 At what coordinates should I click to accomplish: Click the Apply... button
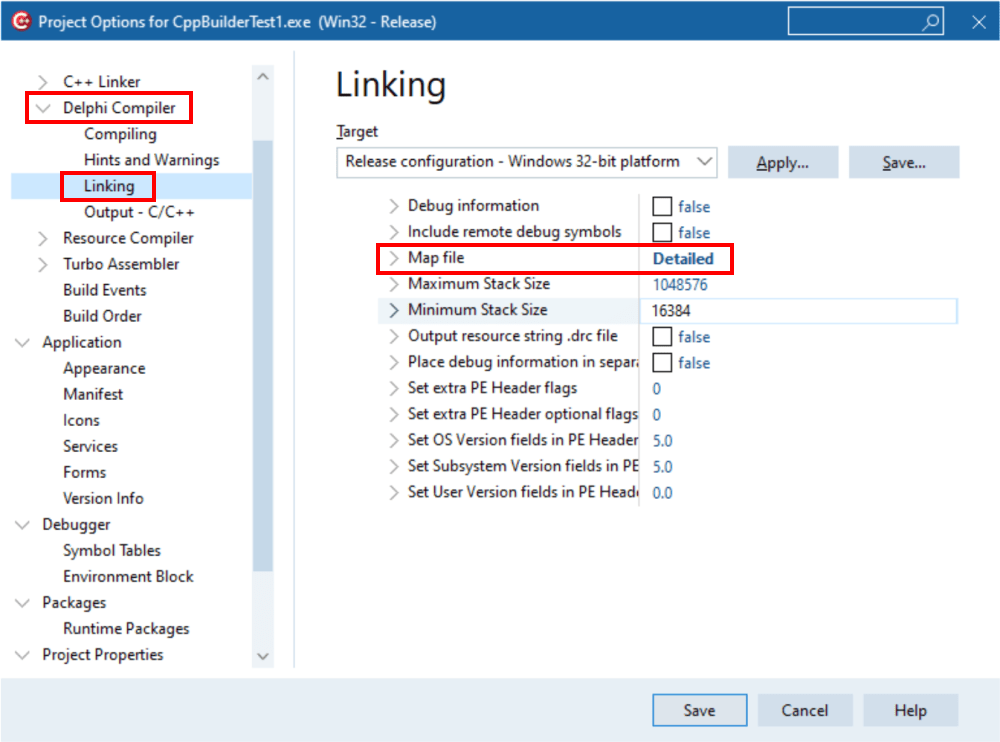point(783,163)
